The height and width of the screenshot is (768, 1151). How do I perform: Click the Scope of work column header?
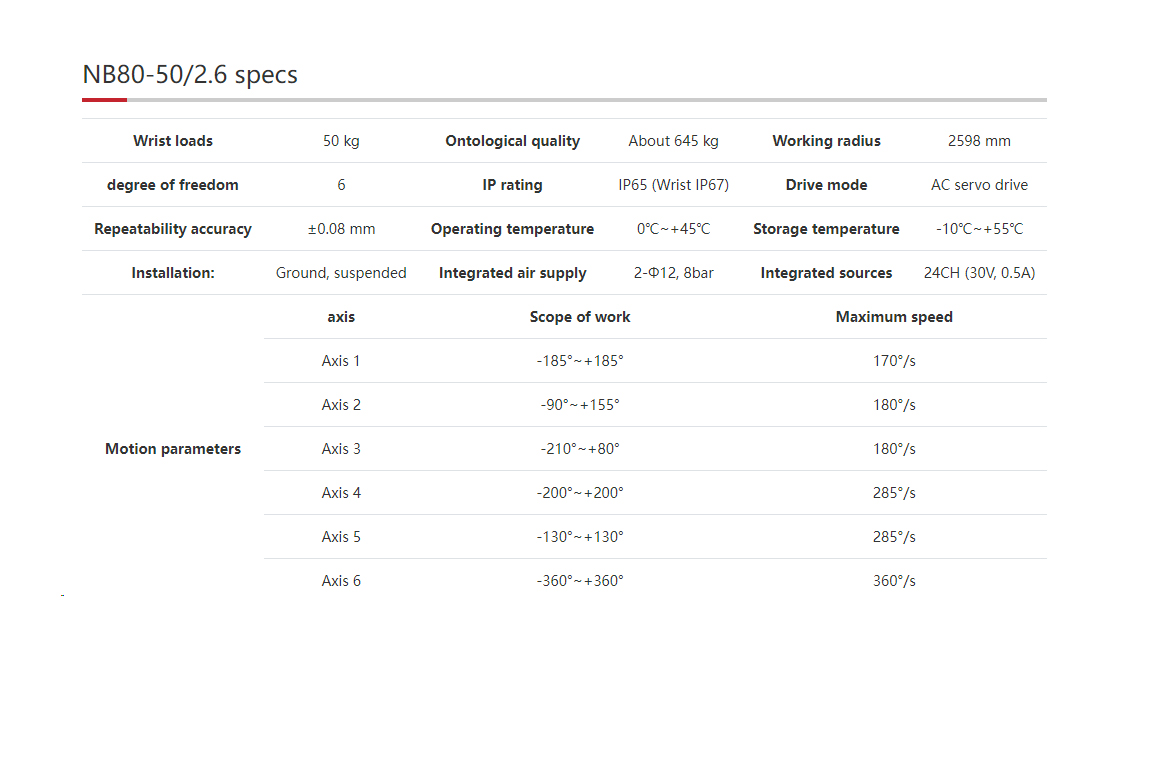(580, 317)
